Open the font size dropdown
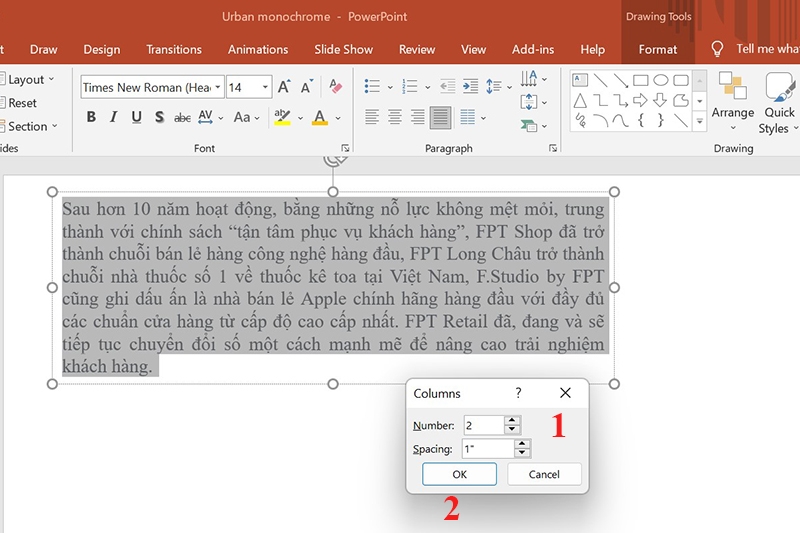The height and width of the screenshot is (533, 800). pos(266,87)
